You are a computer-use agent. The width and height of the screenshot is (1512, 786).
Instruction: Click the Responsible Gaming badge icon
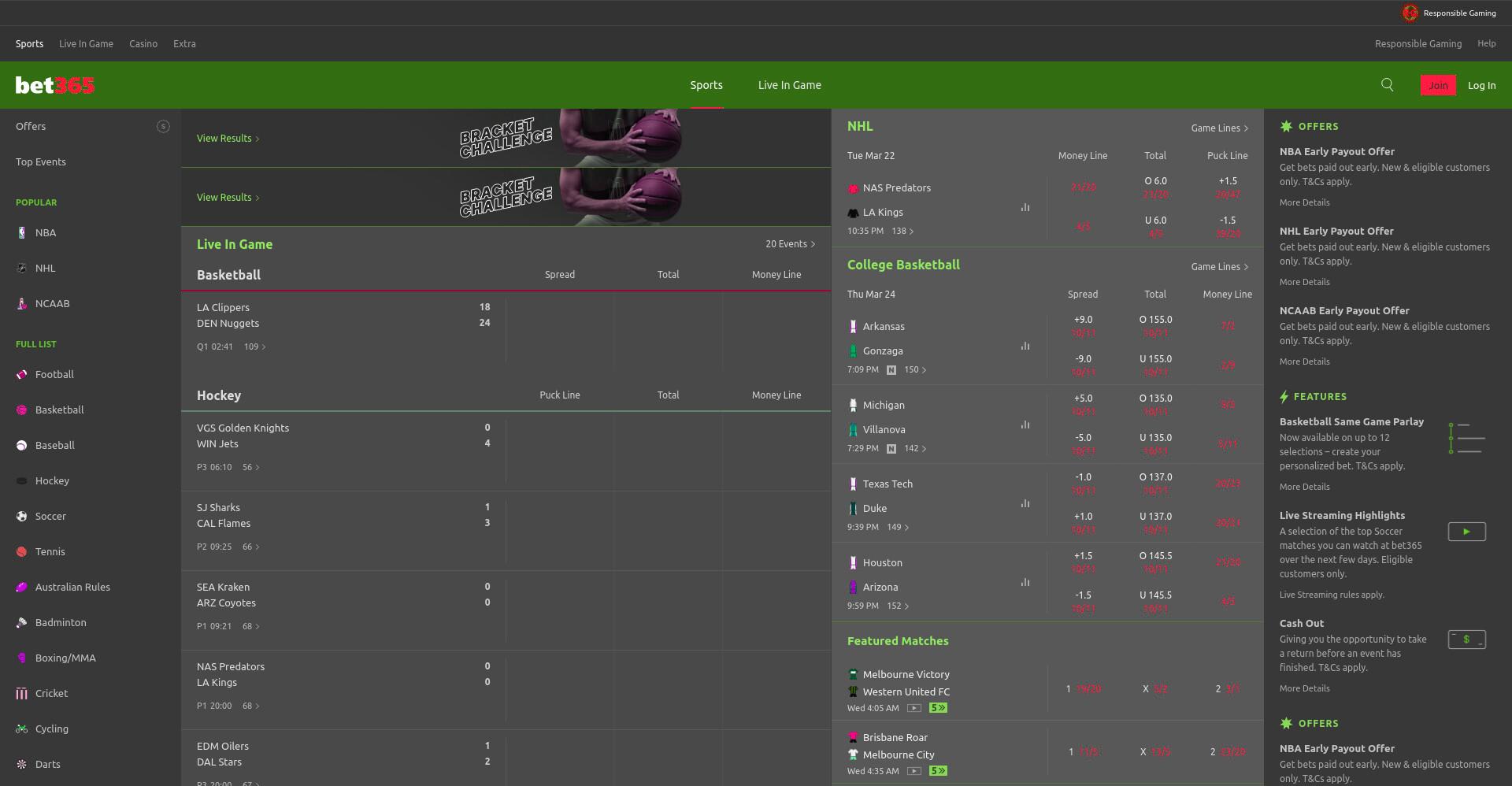click(x=1410, y=13)
